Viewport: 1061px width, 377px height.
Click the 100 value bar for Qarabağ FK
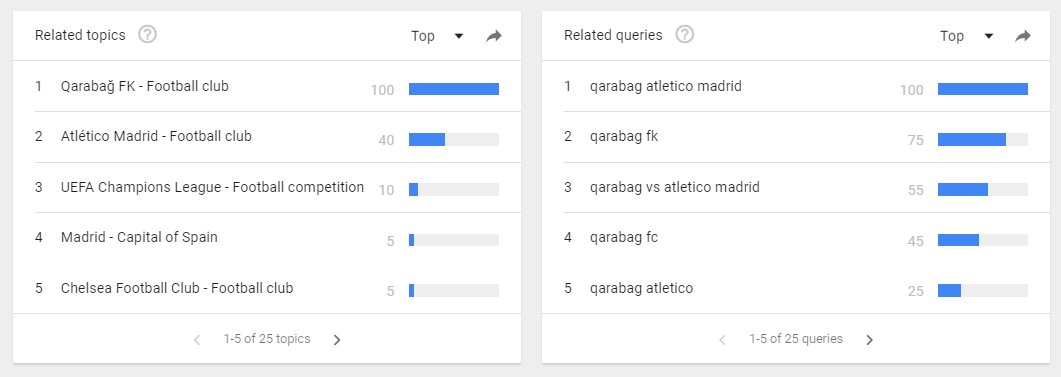pos(453,89)
